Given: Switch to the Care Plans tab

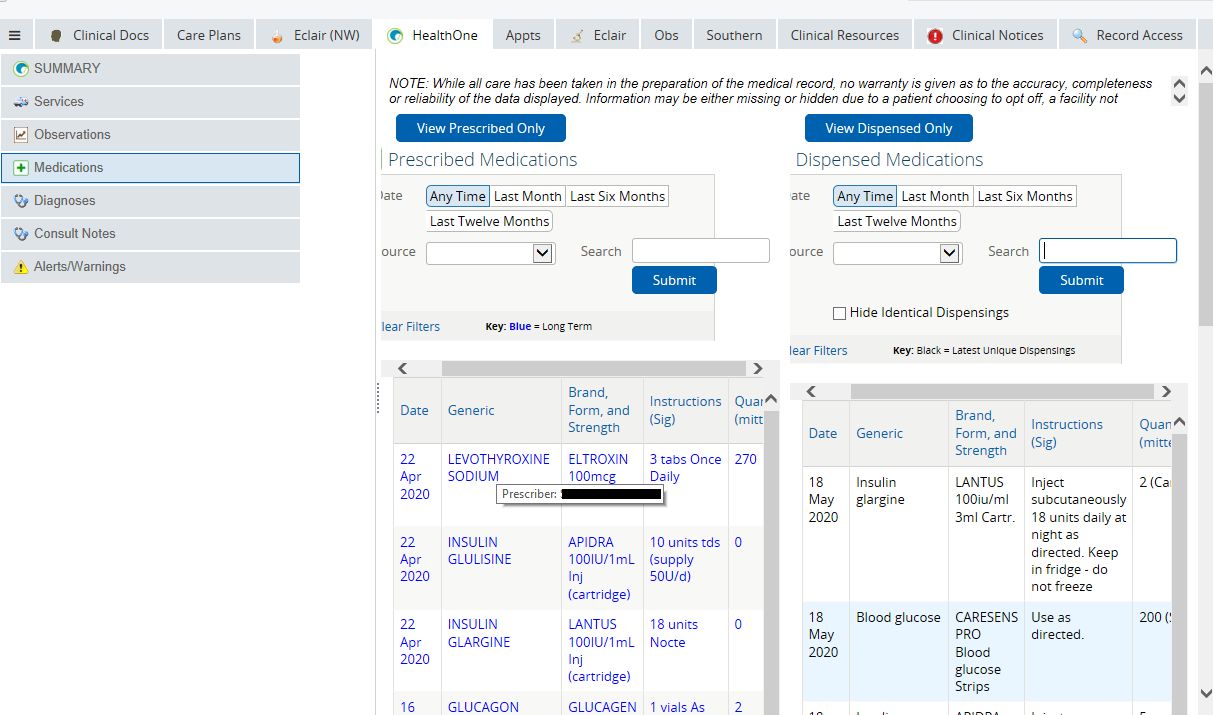Looking at the screenshot, I should (x=209, y=35).
